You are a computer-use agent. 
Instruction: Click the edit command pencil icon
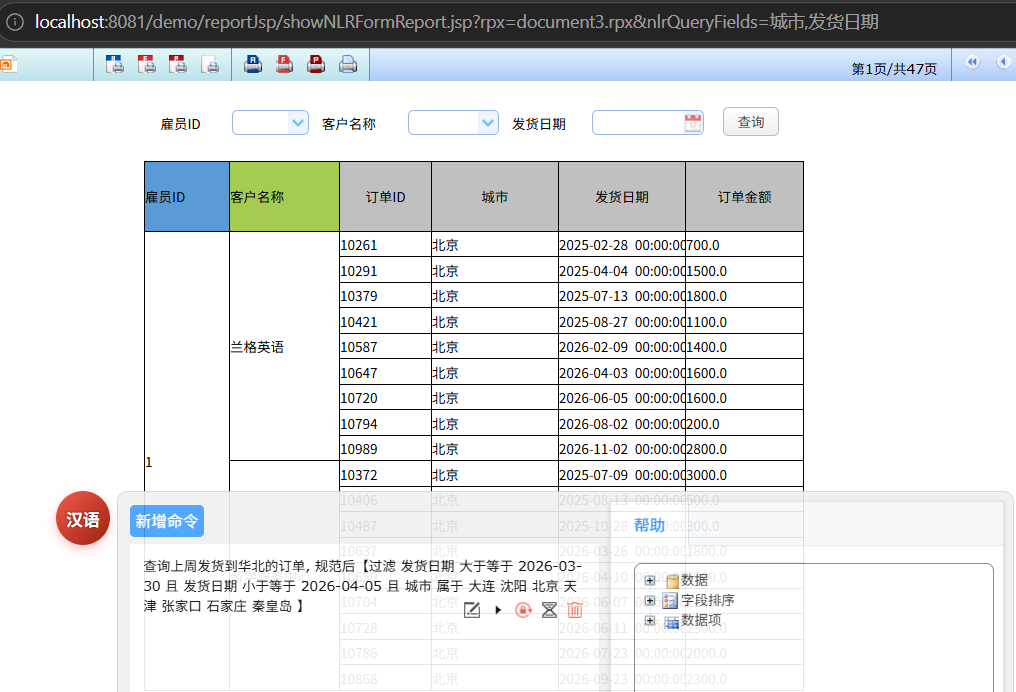(473, 610)
